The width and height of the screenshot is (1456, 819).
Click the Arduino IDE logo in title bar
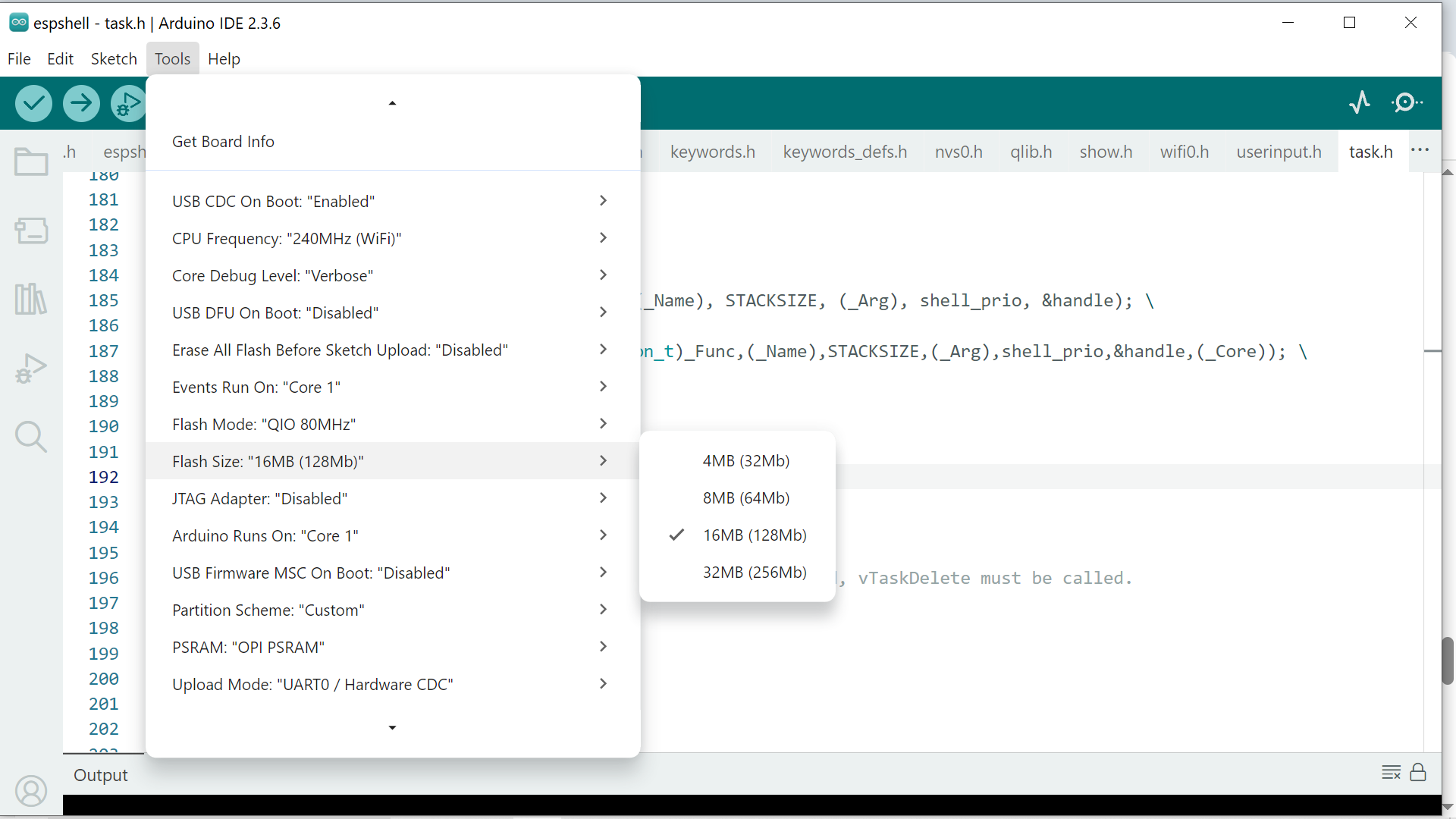tap(19, 23)
